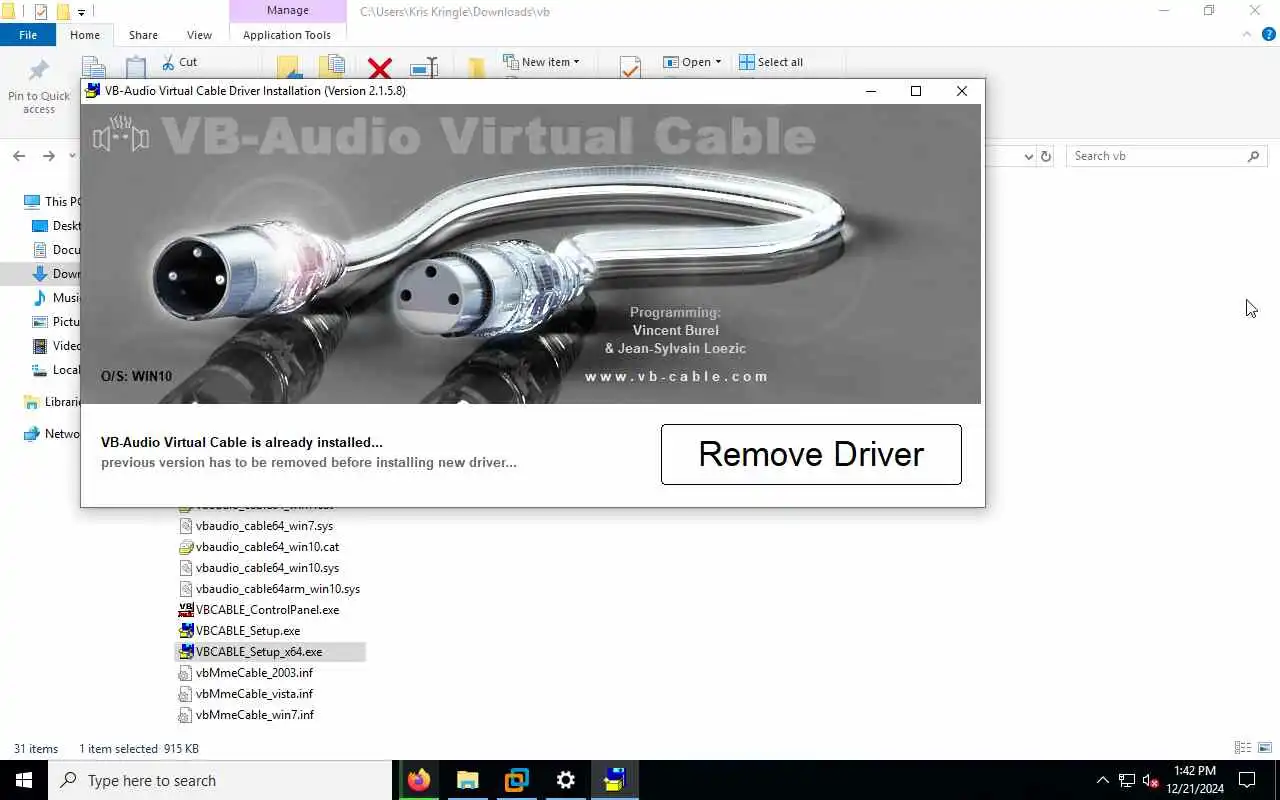
Task: Click the taskbar search box
Action: pos(220,780)
